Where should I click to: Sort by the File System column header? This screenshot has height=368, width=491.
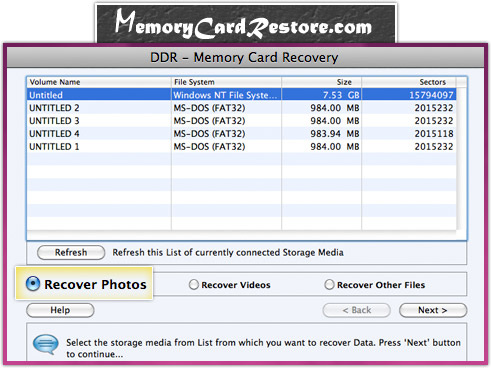point(227,82)
